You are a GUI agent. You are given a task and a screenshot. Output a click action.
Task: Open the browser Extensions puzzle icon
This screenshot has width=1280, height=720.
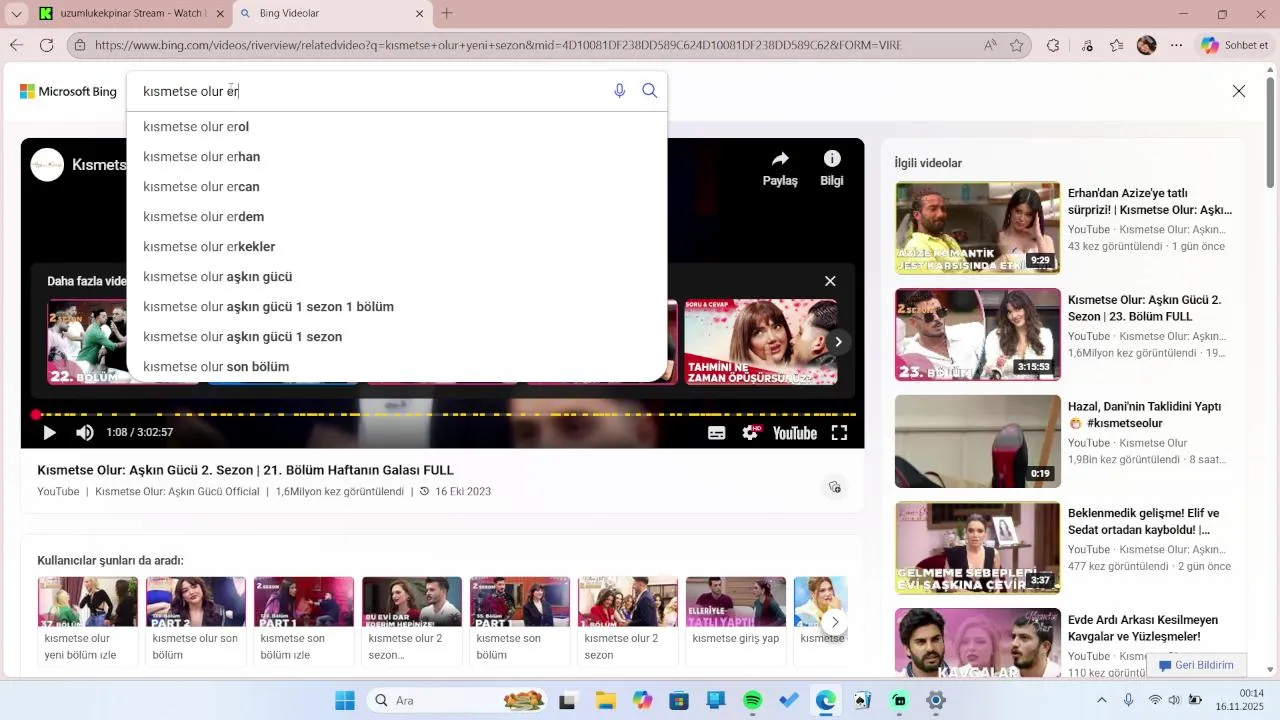pos(1053,45)
